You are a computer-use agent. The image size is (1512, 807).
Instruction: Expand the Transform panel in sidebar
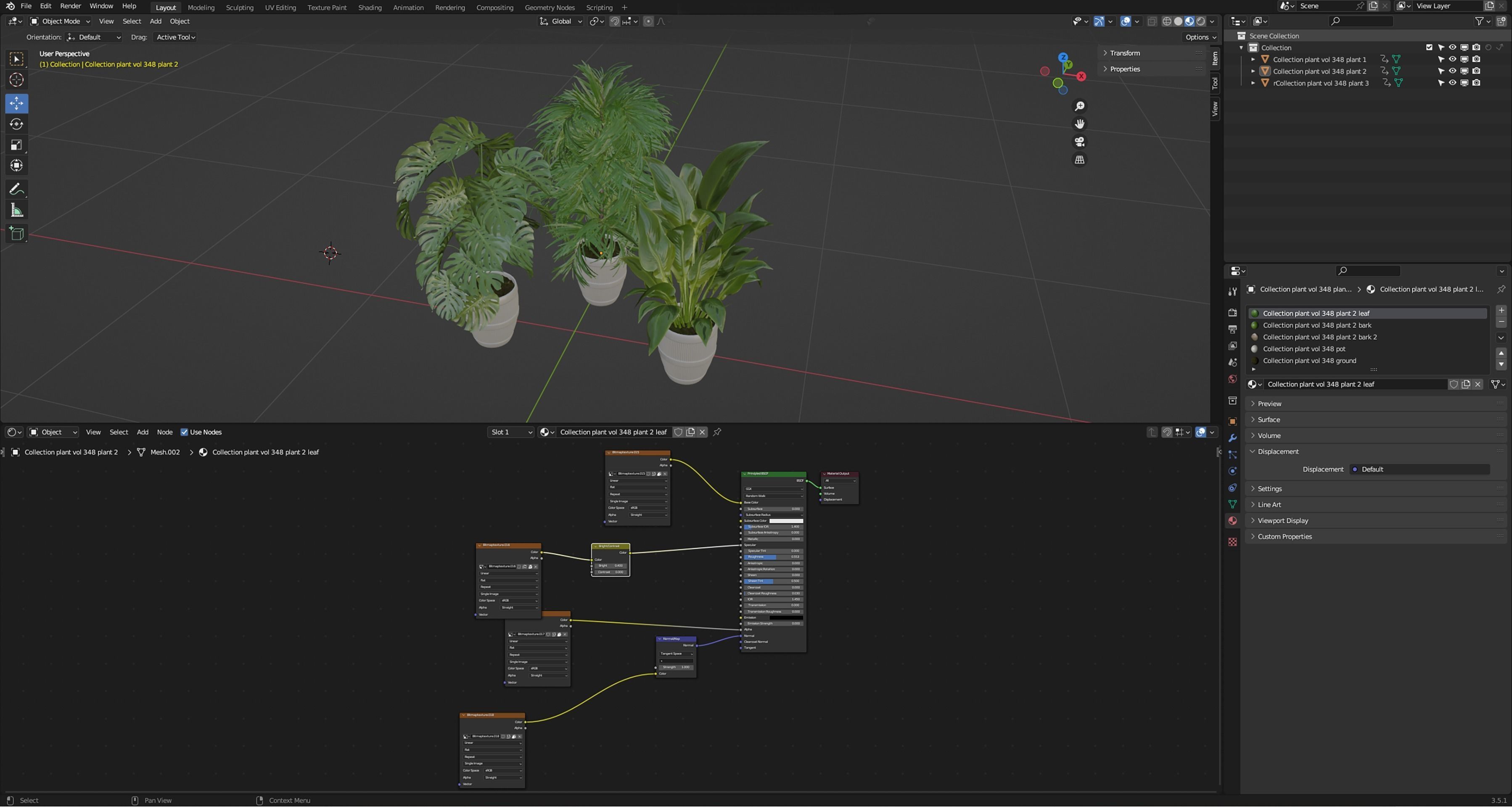click(x=1124, y=53)
